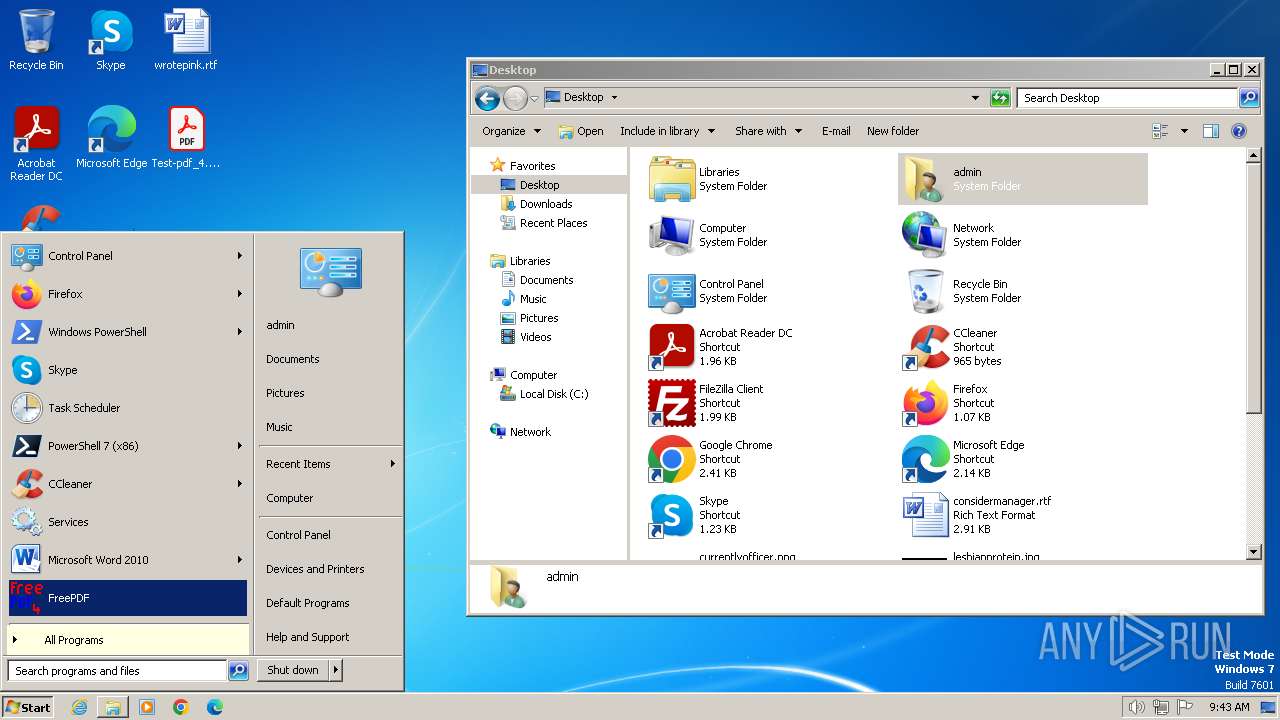Select Acrobat Reader DC shortcut in Explorer

(x=720, y=347)
